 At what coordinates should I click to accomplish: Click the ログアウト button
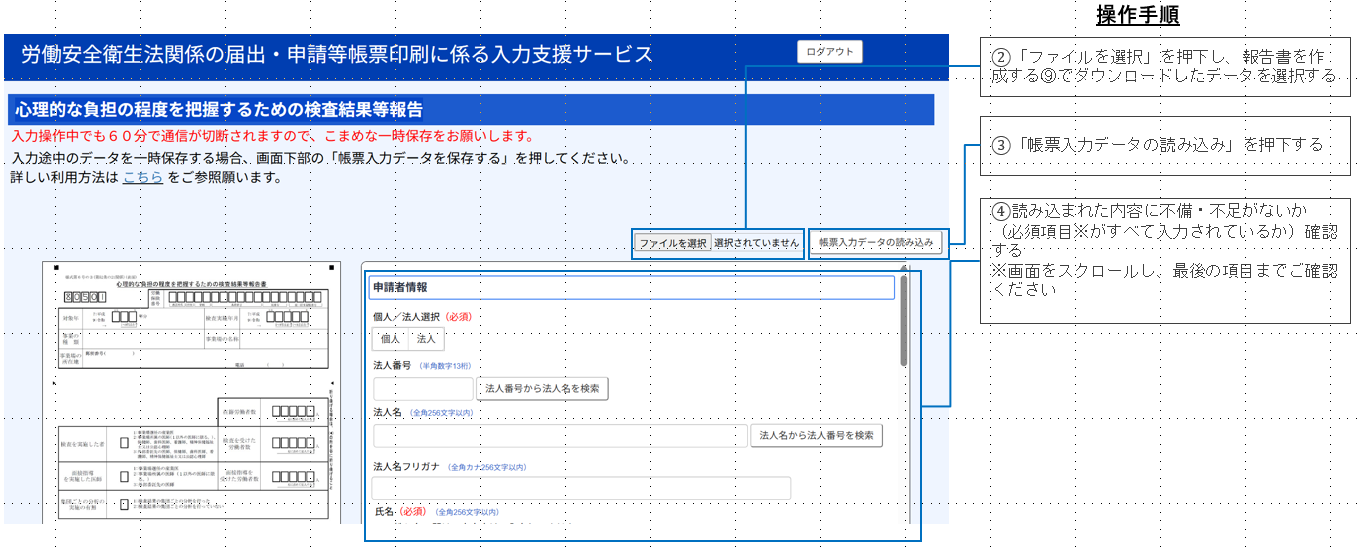pos(829,53)
